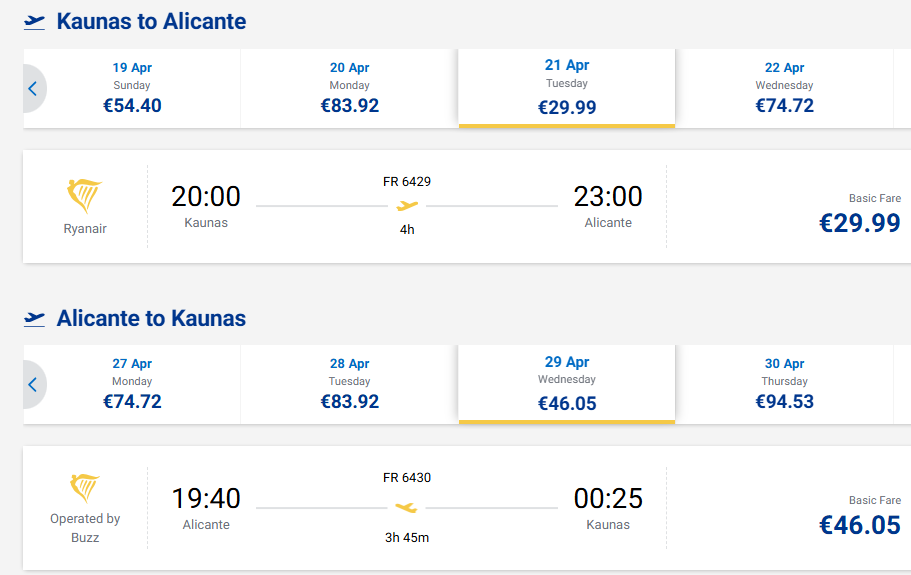
Task: Select the €46.05 Basic Fare return price
Action: coord(859,523)
